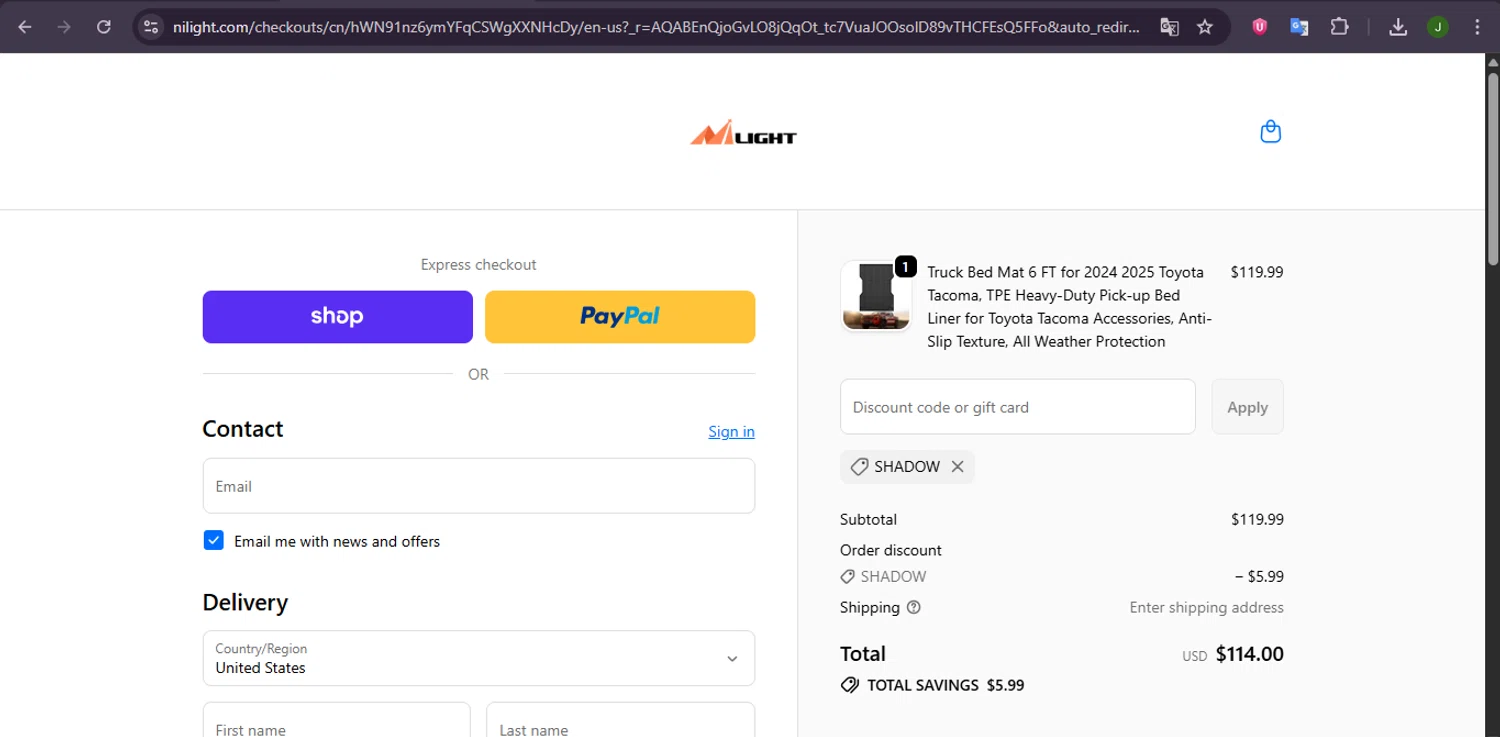Open the uBlock shield extension icon
Viewport: 1500px width, 737px height.
click(x=1260, y=27)
